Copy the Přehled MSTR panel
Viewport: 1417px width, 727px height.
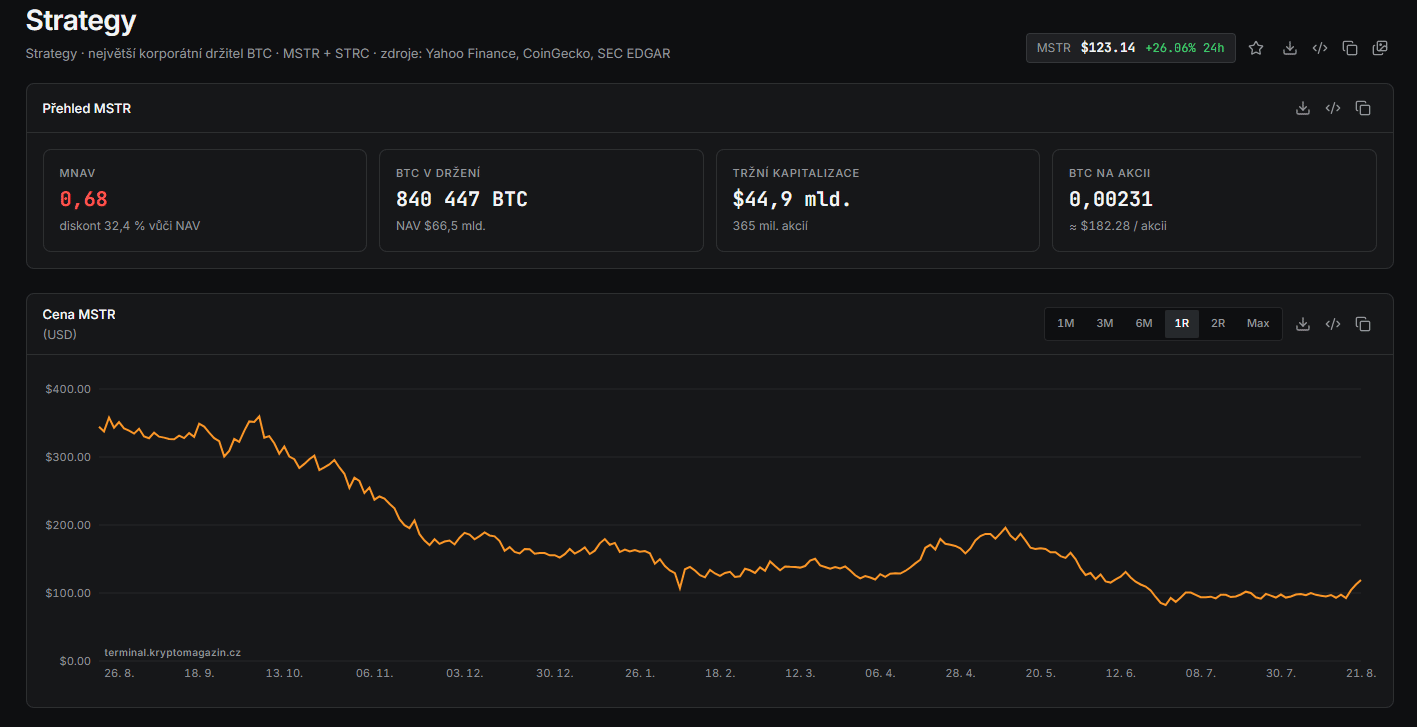coord(1363,108)
